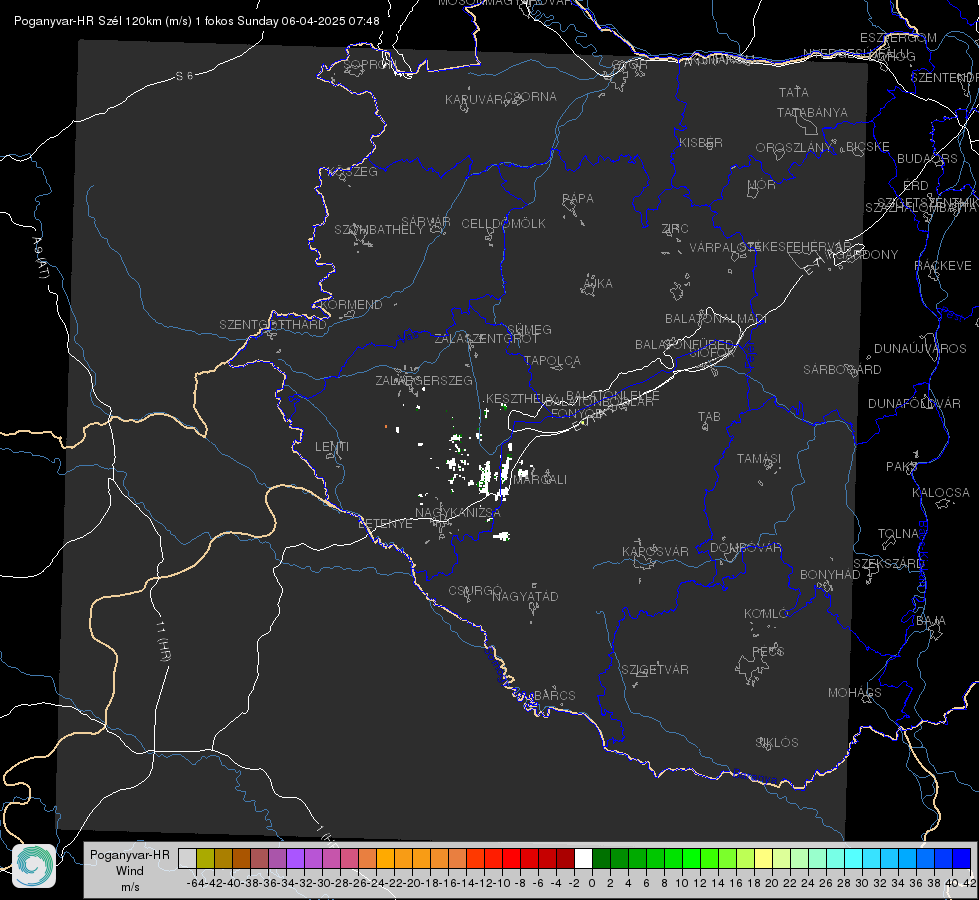Click the KALOCSA town label

coord(941,493)
